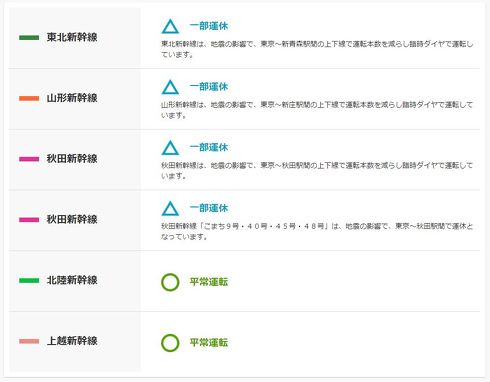Click the dark green color bar beside 東北新幹線
The image size is (490, 382).
(x=29, y=38)
